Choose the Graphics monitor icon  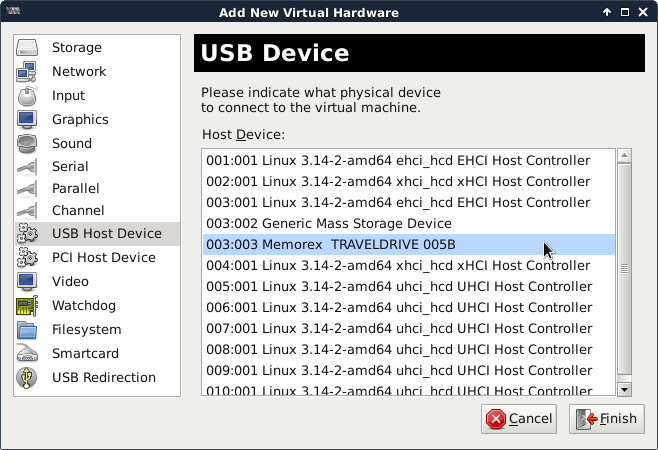pos(27,120)
